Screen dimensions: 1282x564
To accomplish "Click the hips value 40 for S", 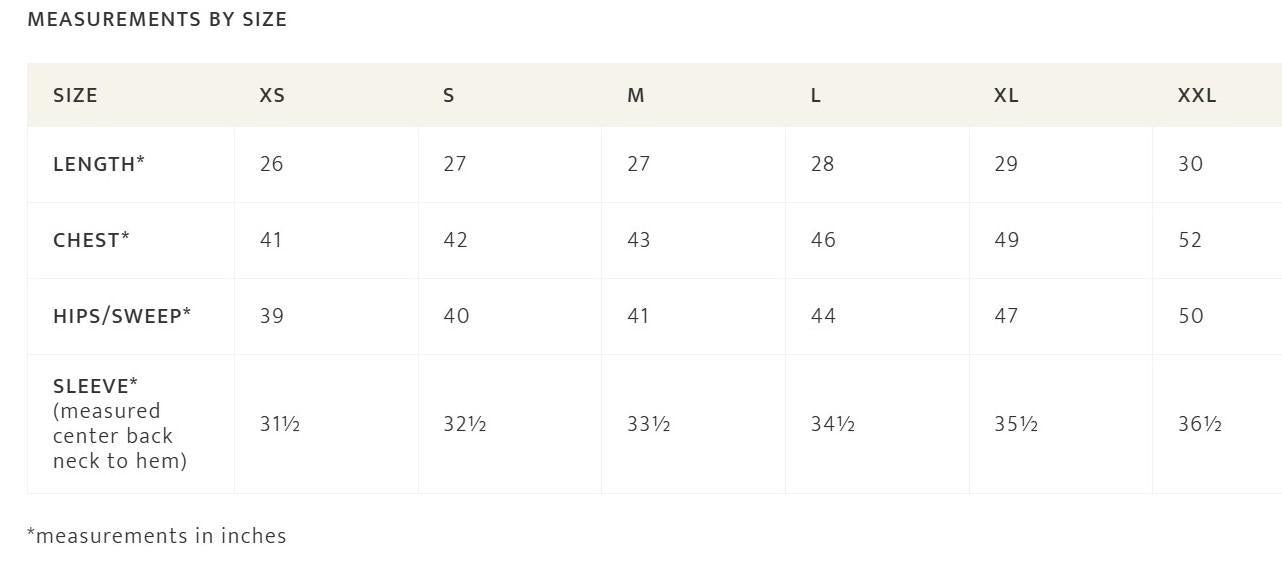I will coord(456,316).
